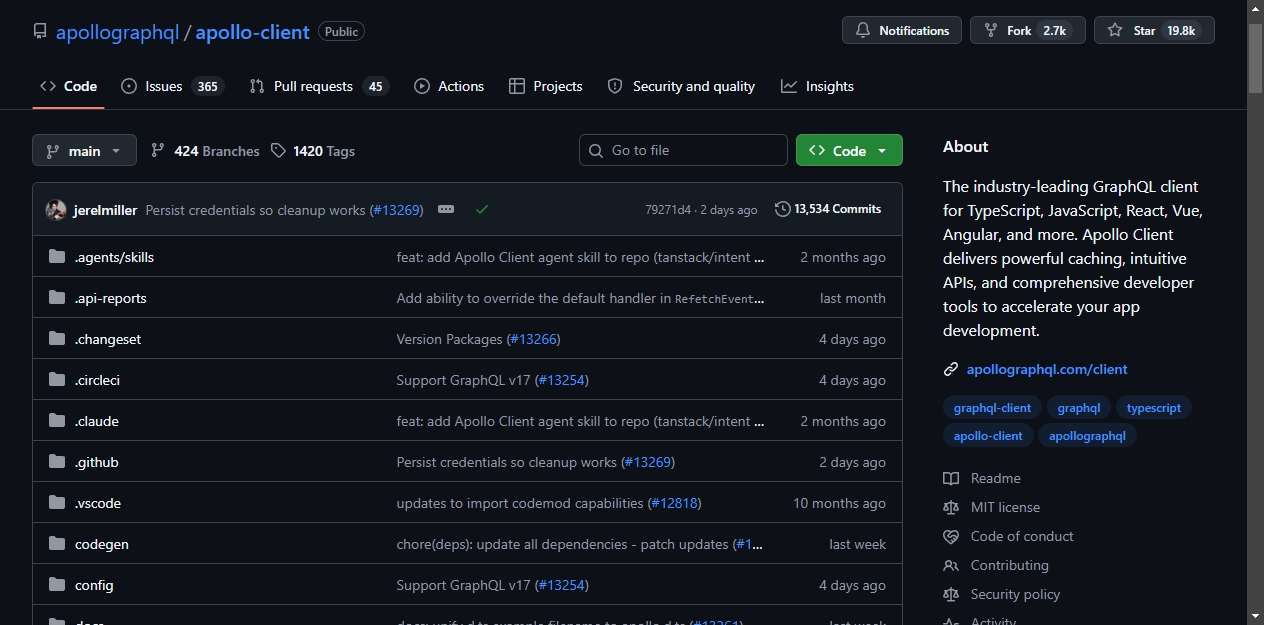
Task: Click the '10 months ago' timestamp
Action: point(839,503)
